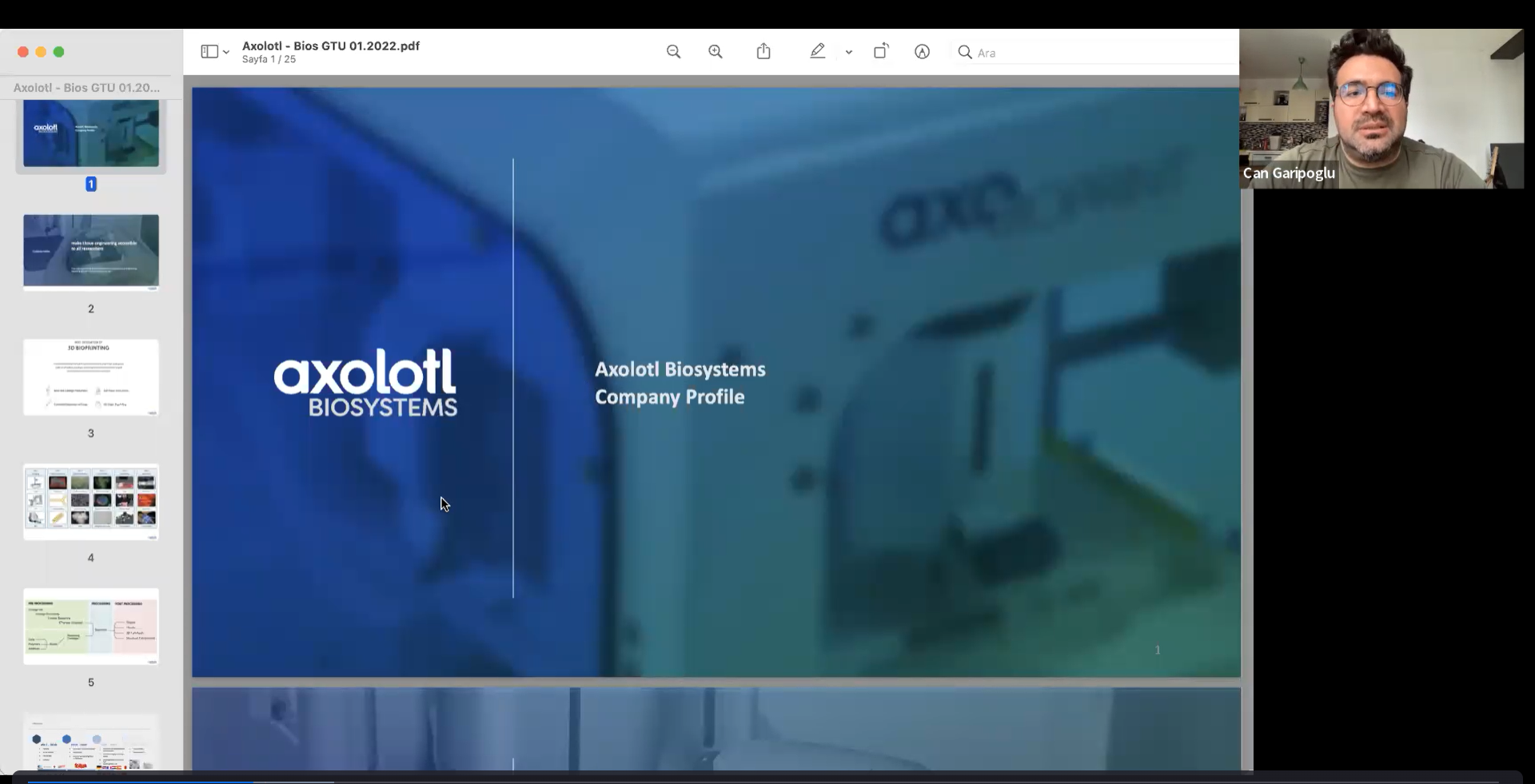
Task: Select the partially visible page 6 thumbnail
Action: tap(91, 742)
